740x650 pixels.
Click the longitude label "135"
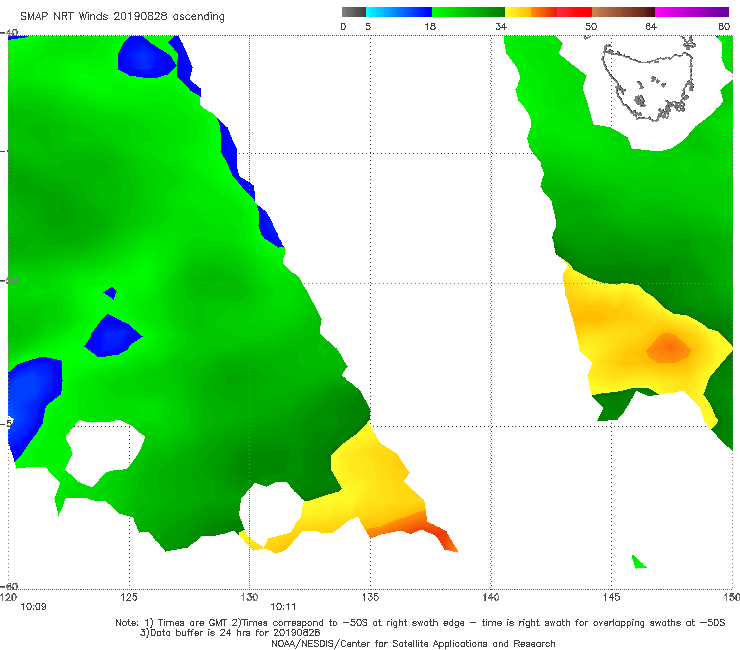[370, 597]
